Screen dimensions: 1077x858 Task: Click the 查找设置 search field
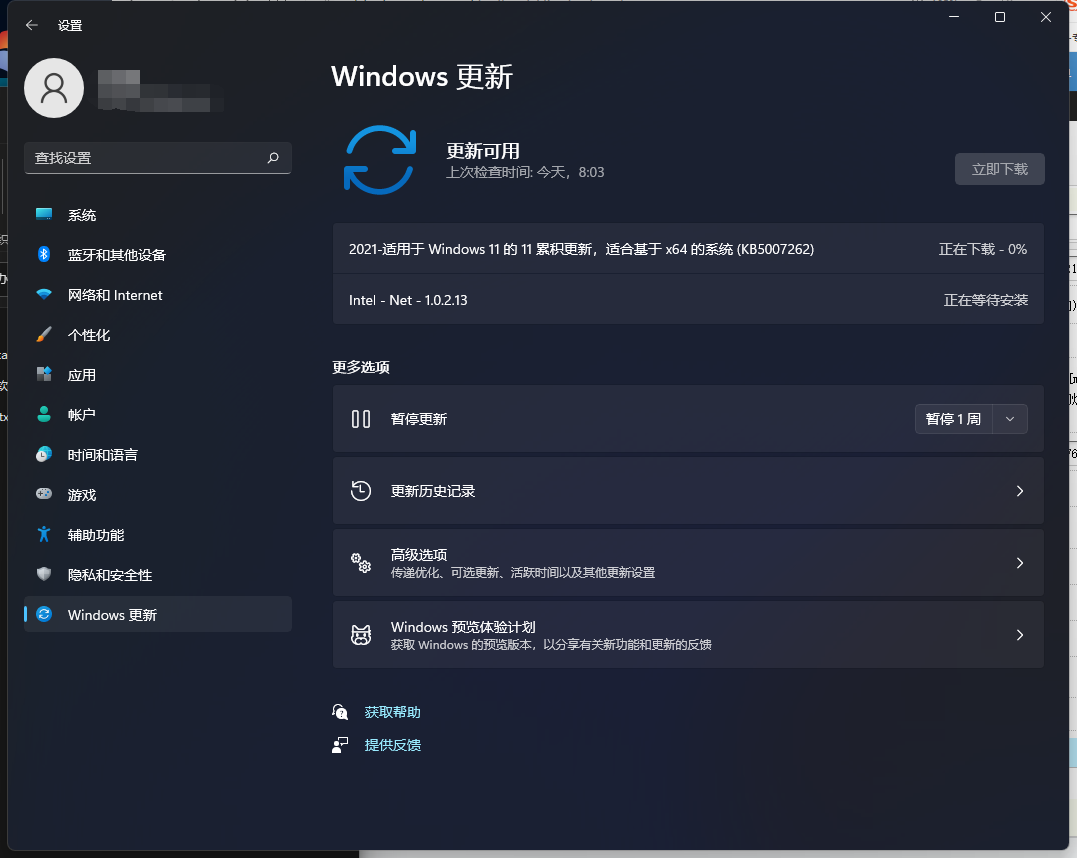158,158
